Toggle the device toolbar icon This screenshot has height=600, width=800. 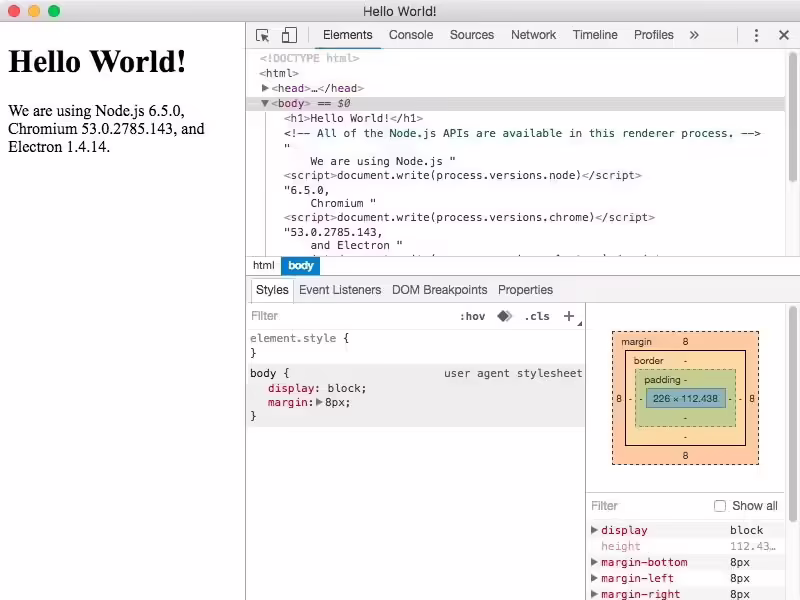tap(288, 34)
